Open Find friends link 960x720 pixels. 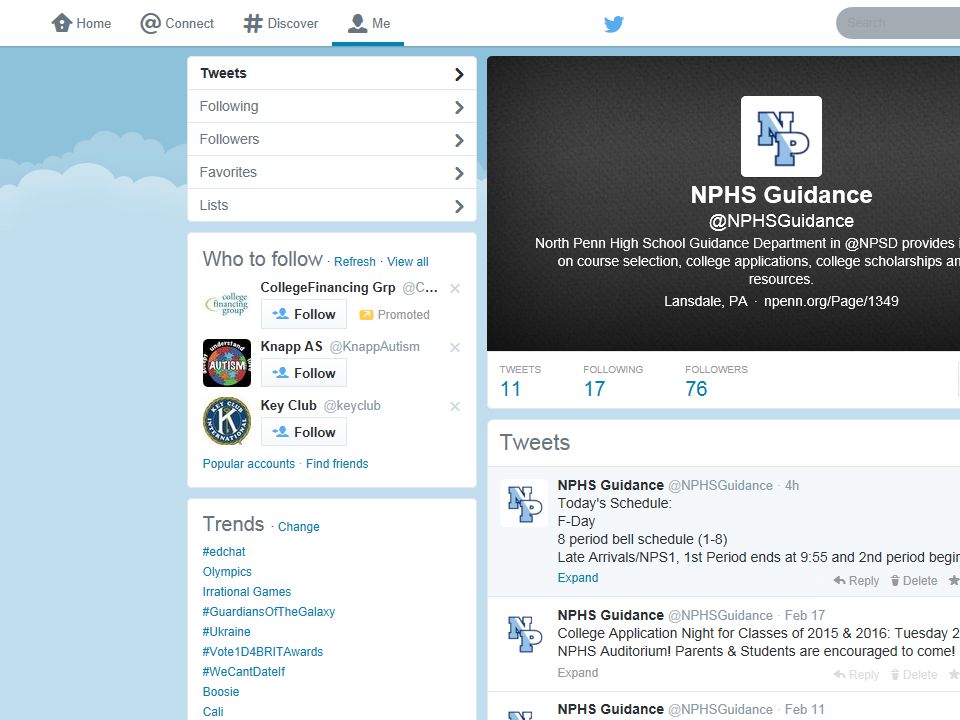click(x=337, y=463)
